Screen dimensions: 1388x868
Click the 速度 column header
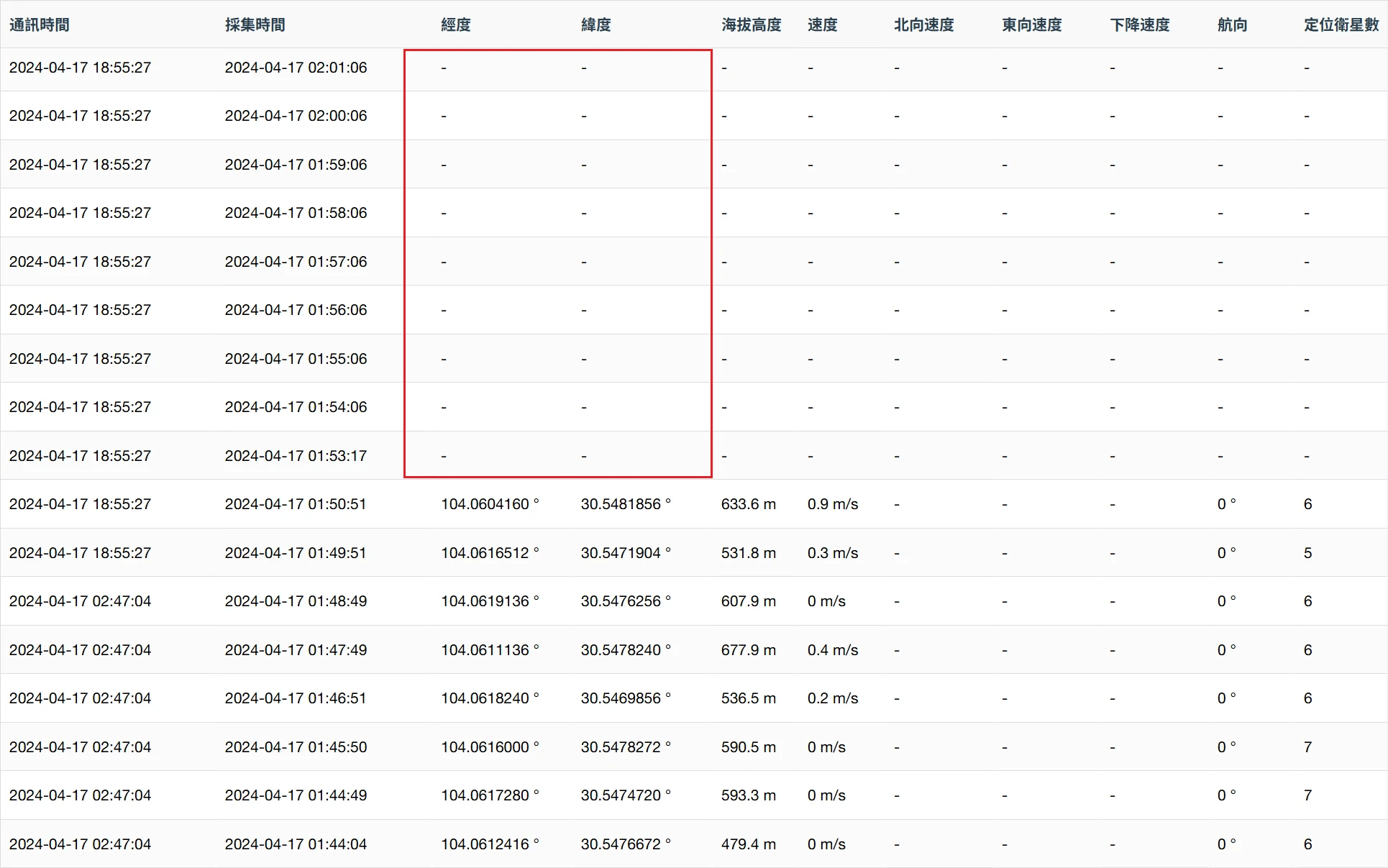click(823, 25)
